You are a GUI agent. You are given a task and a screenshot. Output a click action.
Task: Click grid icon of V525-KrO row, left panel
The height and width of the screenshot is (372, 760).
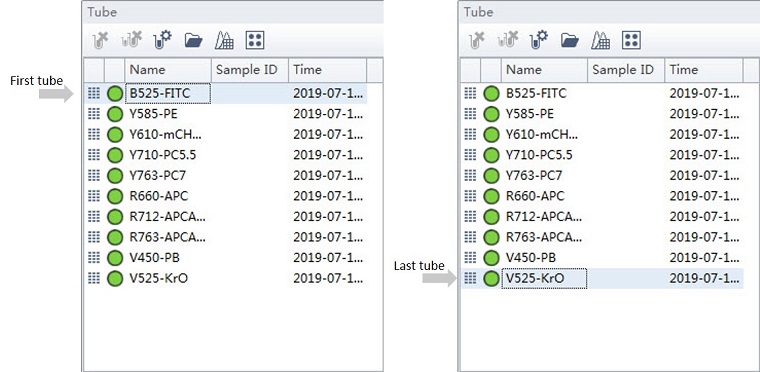(94, 278)
